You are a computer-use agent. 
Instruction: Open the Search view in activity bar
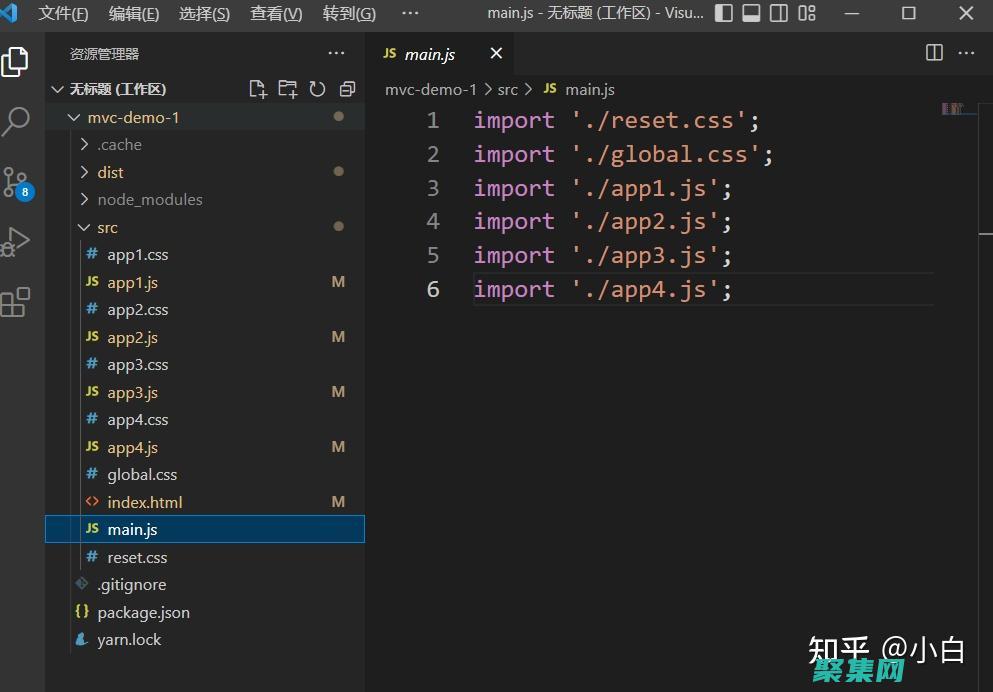[x=15, y=121]
